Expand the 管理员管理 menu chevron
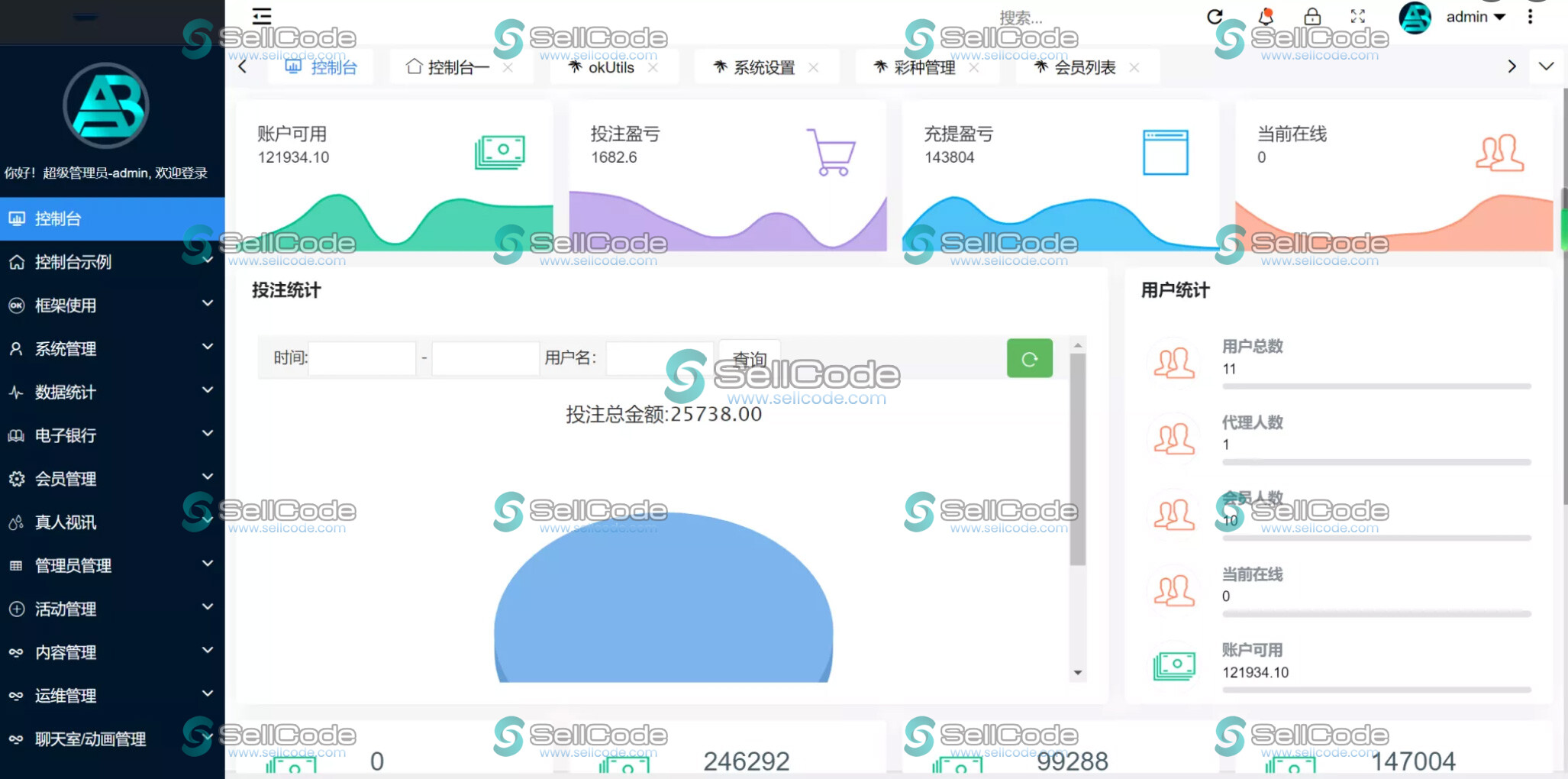The image size is (1568, 779). click(208, 565)
